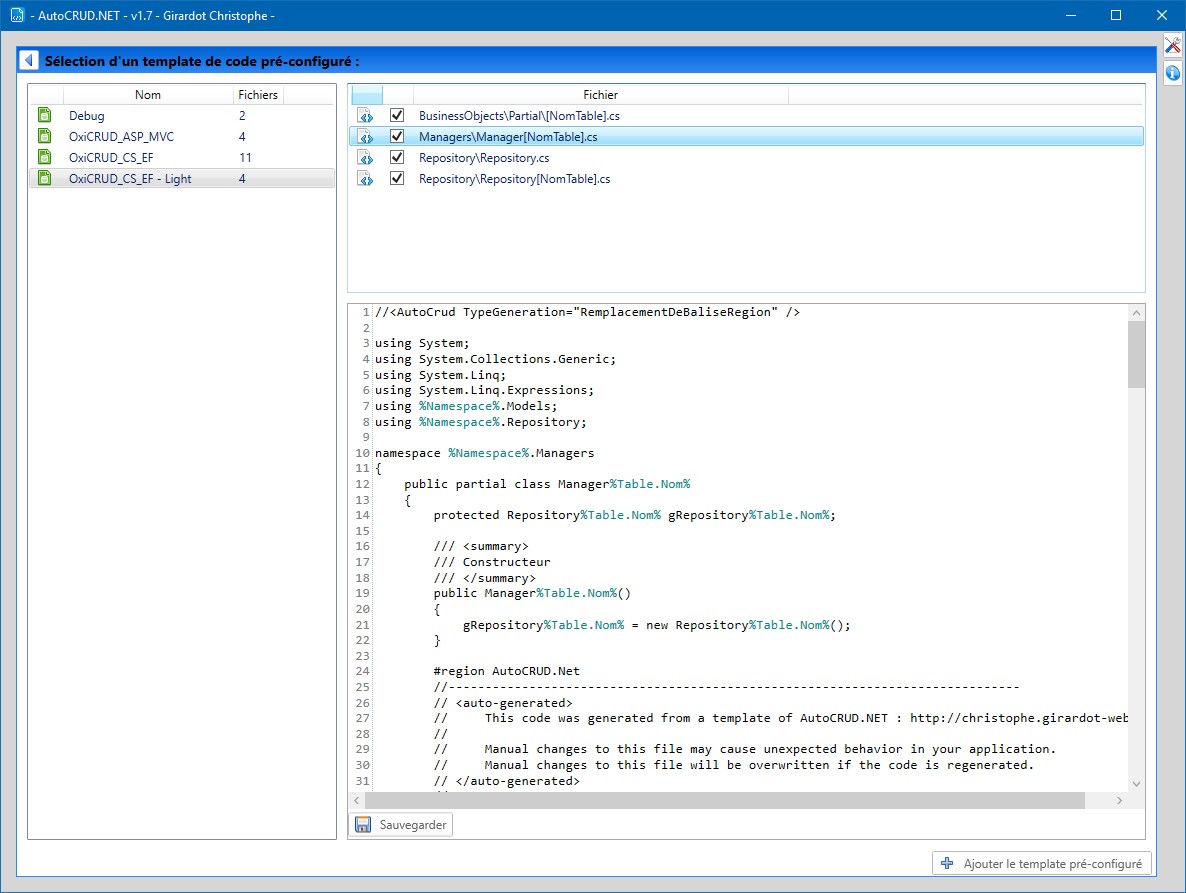This screenshot has height=893, width=1186.
Task: Select file Repository\Repository.cs
Action: [x=746, y=158]
